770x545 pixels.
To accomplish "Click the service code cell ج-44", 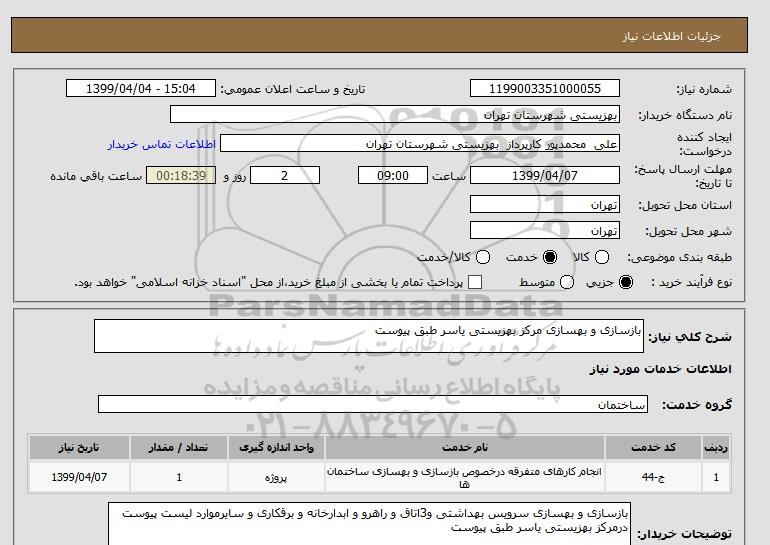I will click(653, 477).
